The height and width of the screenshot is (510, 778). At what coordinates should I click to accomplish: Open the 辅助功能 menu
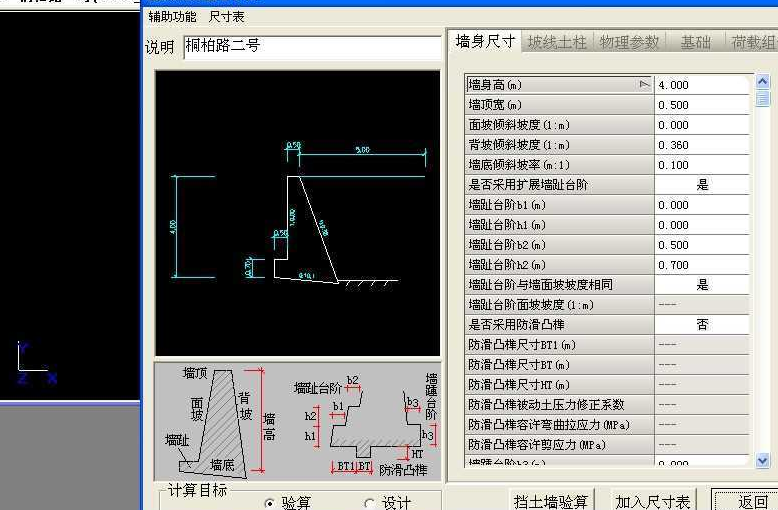point(172,16)
